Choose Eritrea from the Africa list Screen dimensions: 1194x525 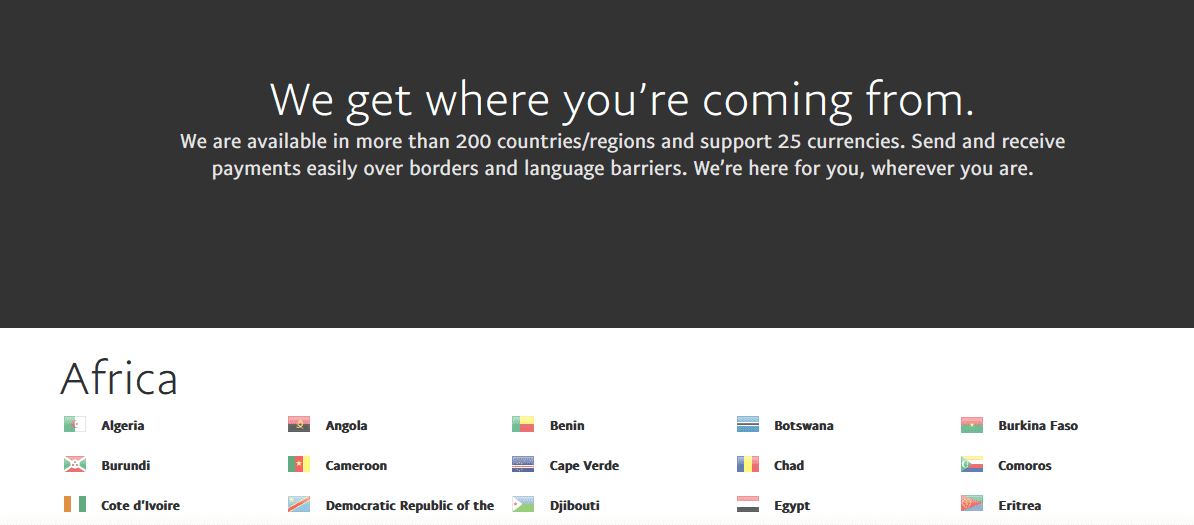pos(1019,506)
